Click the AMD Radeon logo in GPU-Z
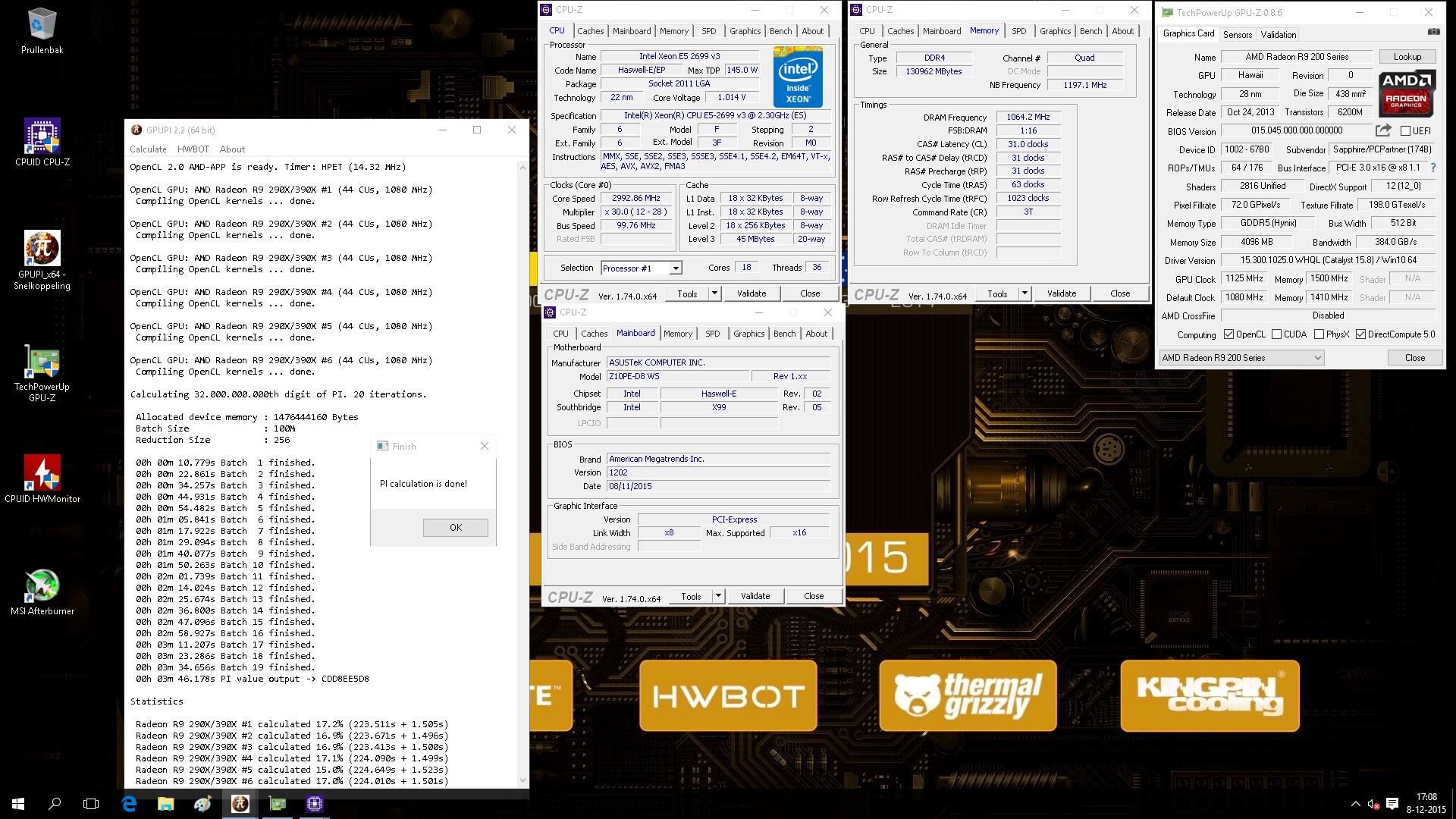 (x=1407, y=93)
